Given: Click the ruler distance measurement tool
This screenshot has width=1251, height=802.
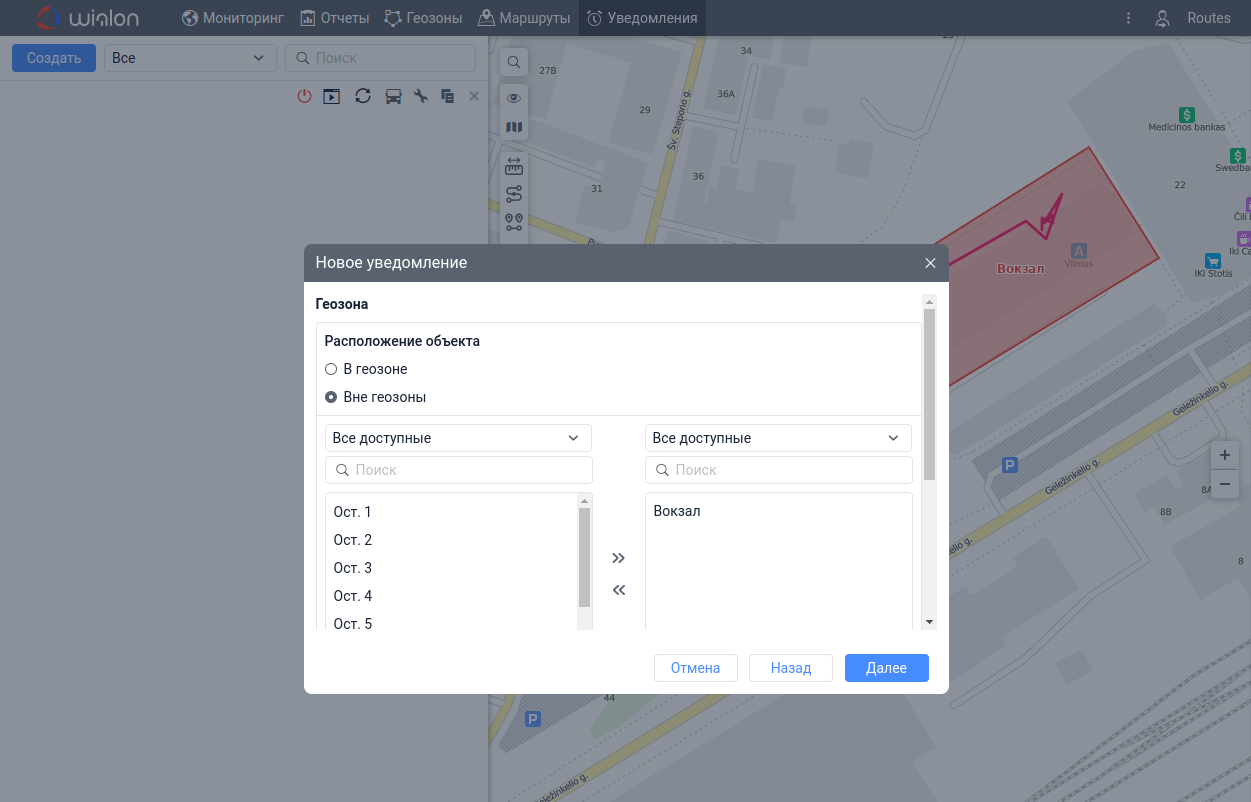Looking at the screenshot, I should [514, 166].
